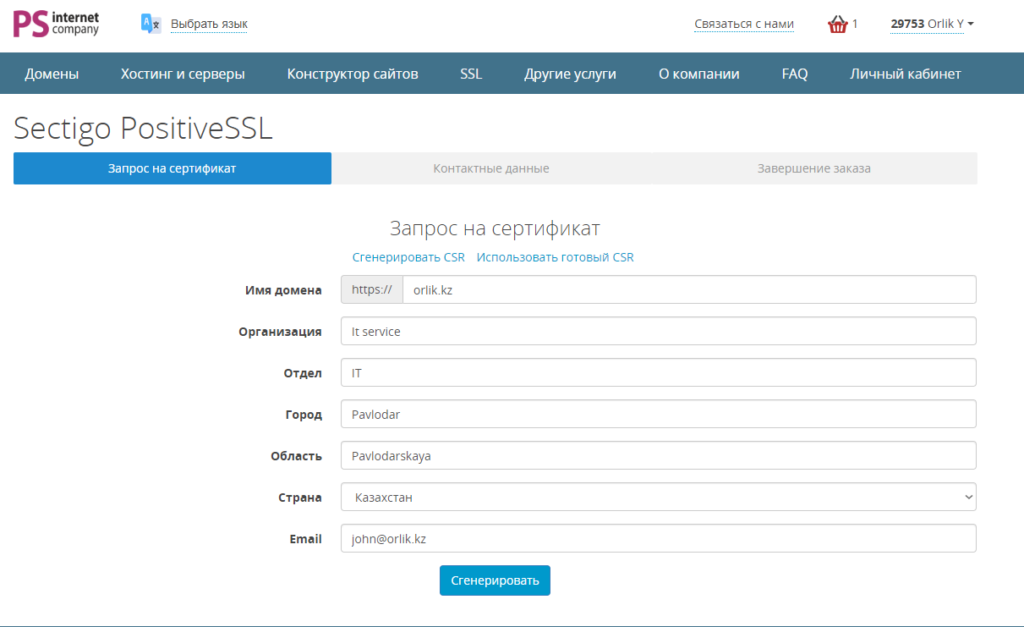Open the Выбрать язык language selector

(x=209, y=24)
